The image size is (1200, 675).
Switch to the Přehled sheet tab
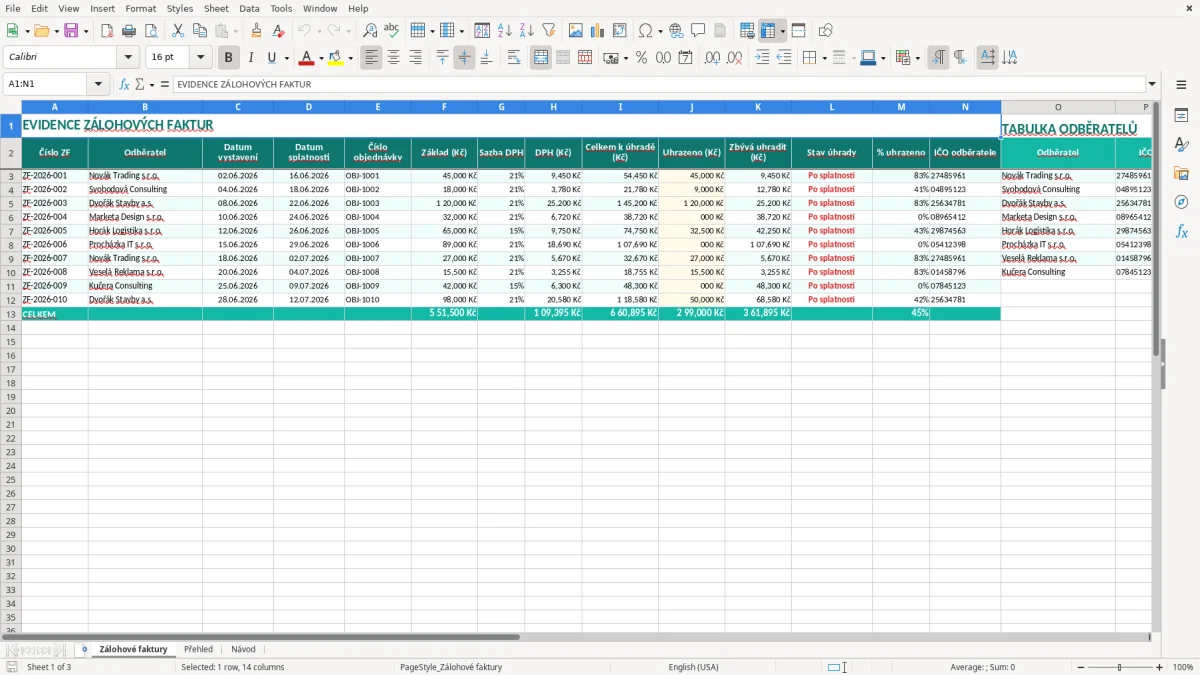[198, 649]
